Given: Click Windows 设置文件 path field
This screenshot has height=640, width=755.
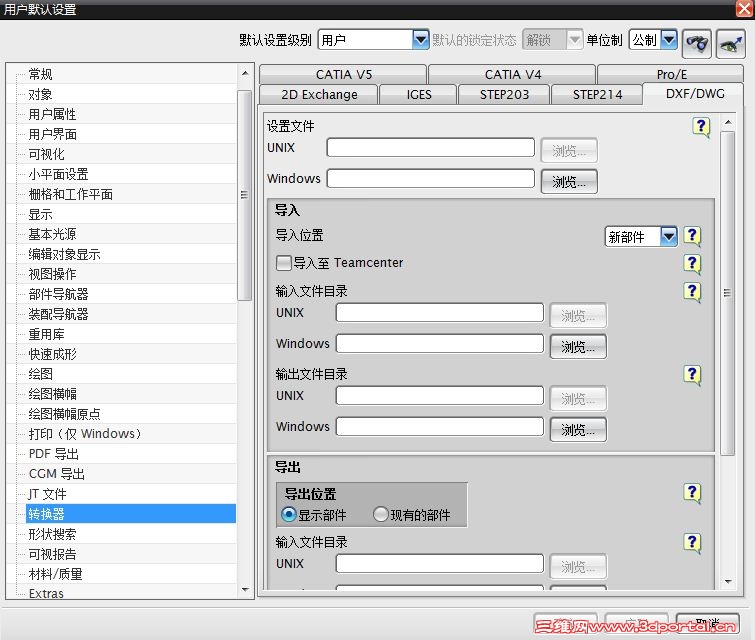Looking at the screenshot, I should (x=430, y=178).
